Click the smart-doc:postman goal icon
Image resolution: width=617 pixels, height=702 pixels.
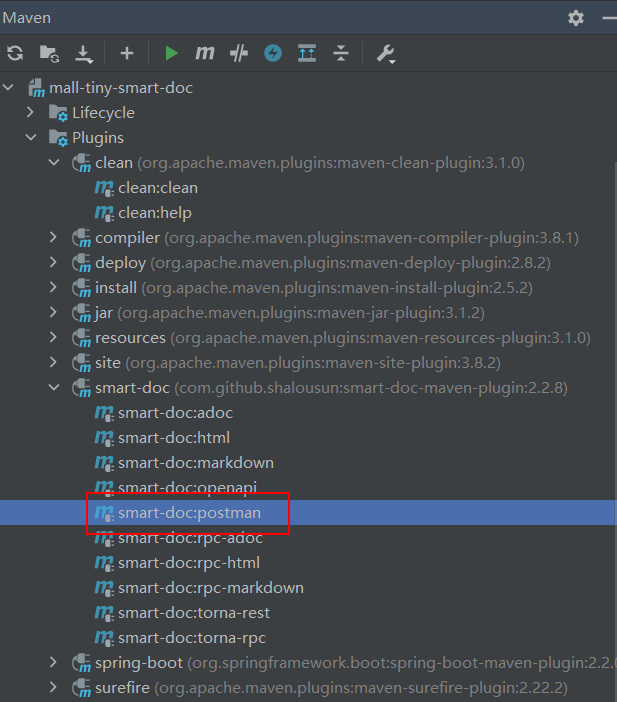click(104, 513)
